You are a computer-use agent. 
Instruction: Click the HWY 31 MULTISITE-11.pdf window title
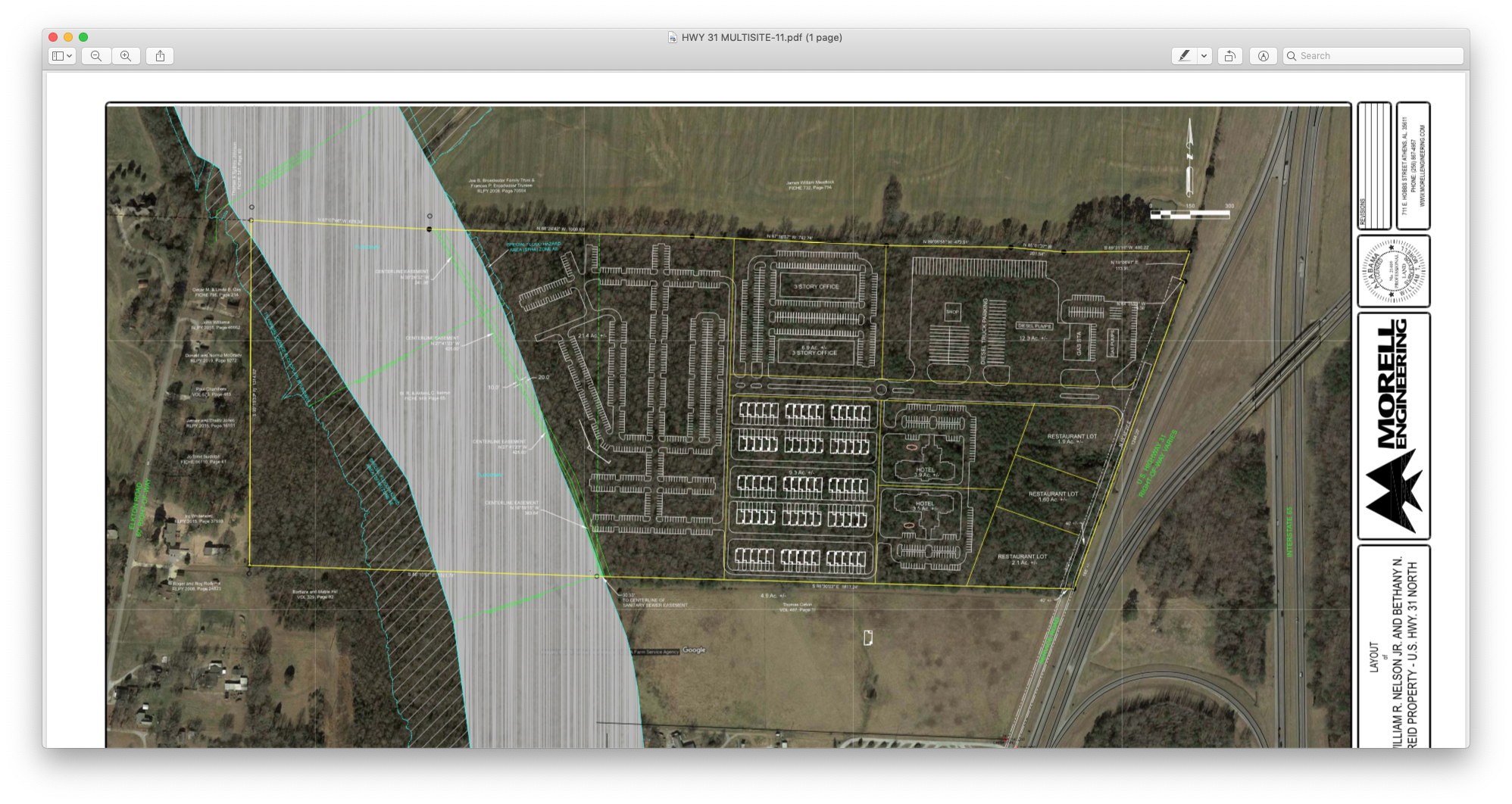(x=761, y=37)
